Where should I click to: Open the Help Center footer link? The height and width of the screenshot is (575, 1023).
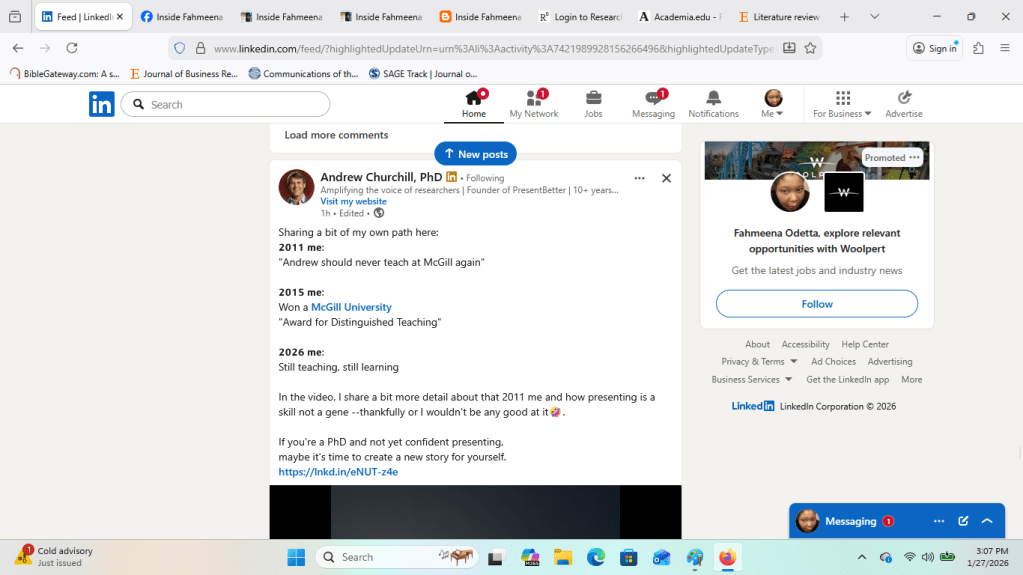[x=864, y=344]
